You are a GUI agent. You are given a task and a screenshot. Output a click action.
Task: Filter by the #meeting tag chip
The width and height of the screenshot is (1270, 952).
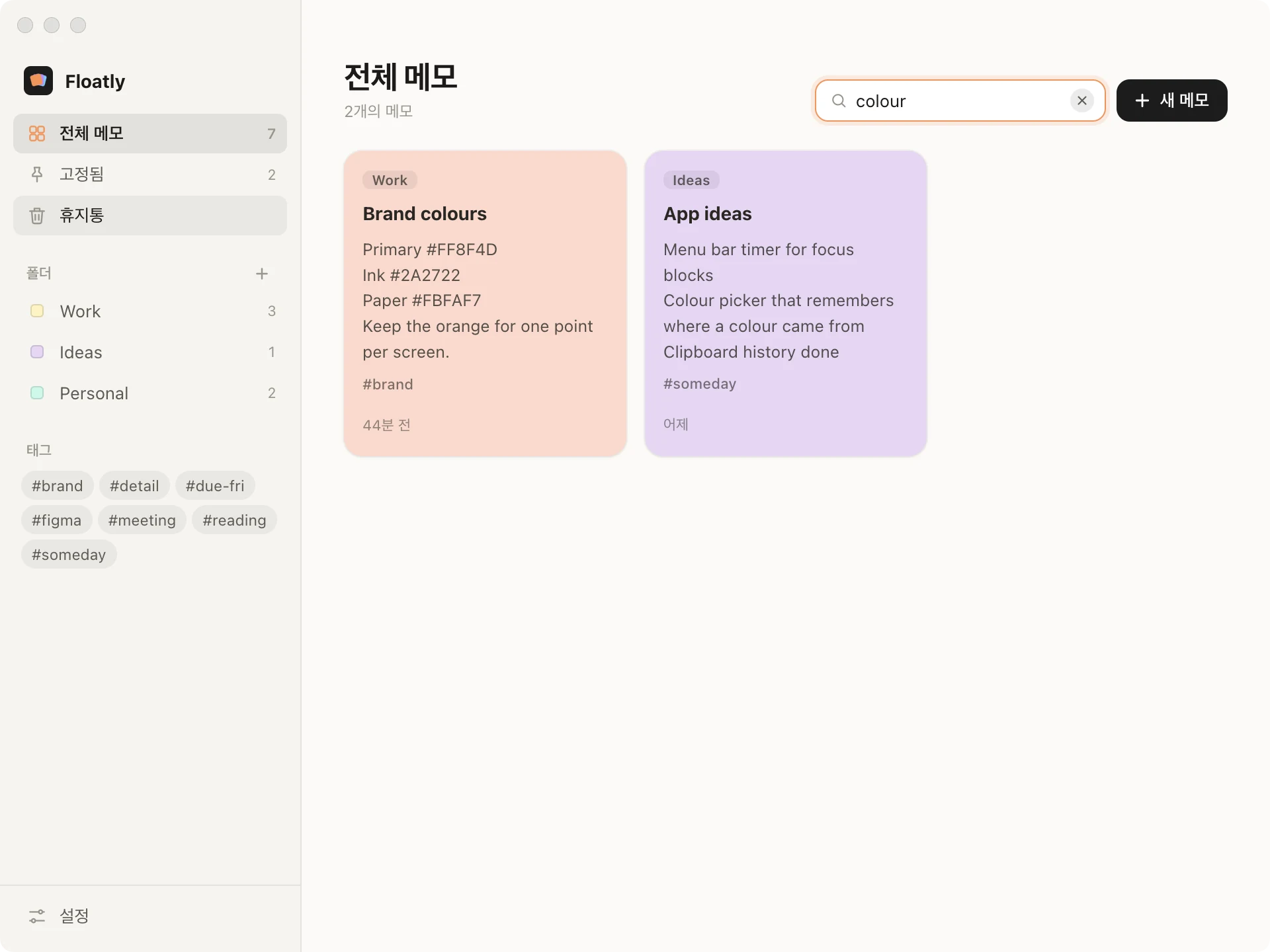[x=142, y=520]
